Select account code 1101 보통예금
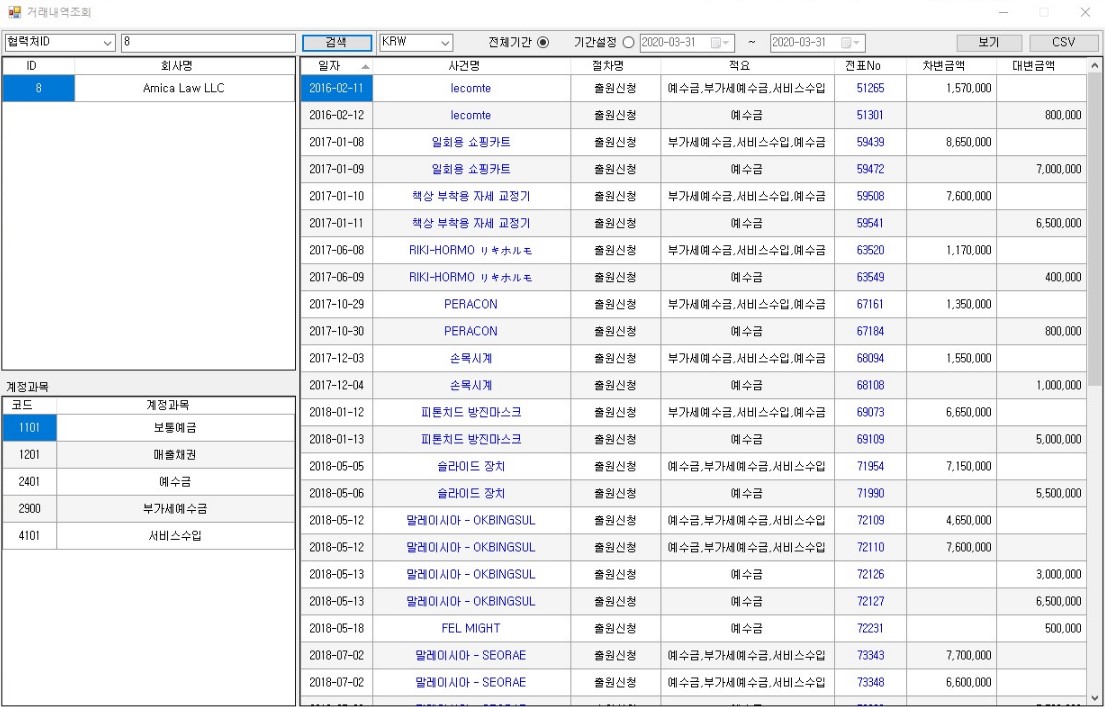Viewport: 1105px width, 707px height. [x=149, y=428]
